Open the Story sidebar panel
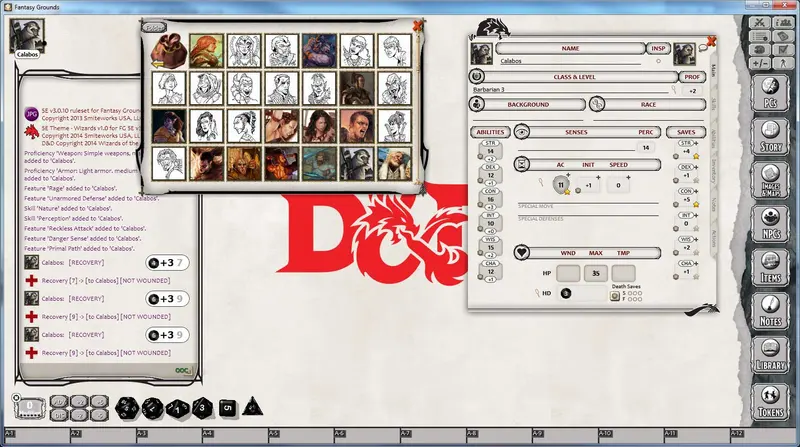 point(770,137)
